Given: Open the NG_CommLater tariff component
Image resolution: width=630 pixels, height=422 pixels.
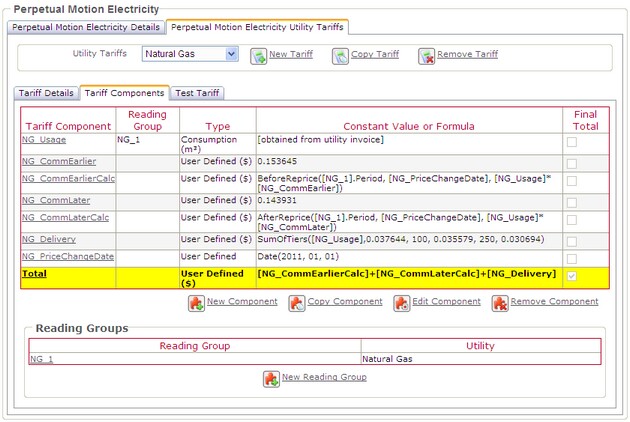Looking at the screenshot, I should point(56,200).
